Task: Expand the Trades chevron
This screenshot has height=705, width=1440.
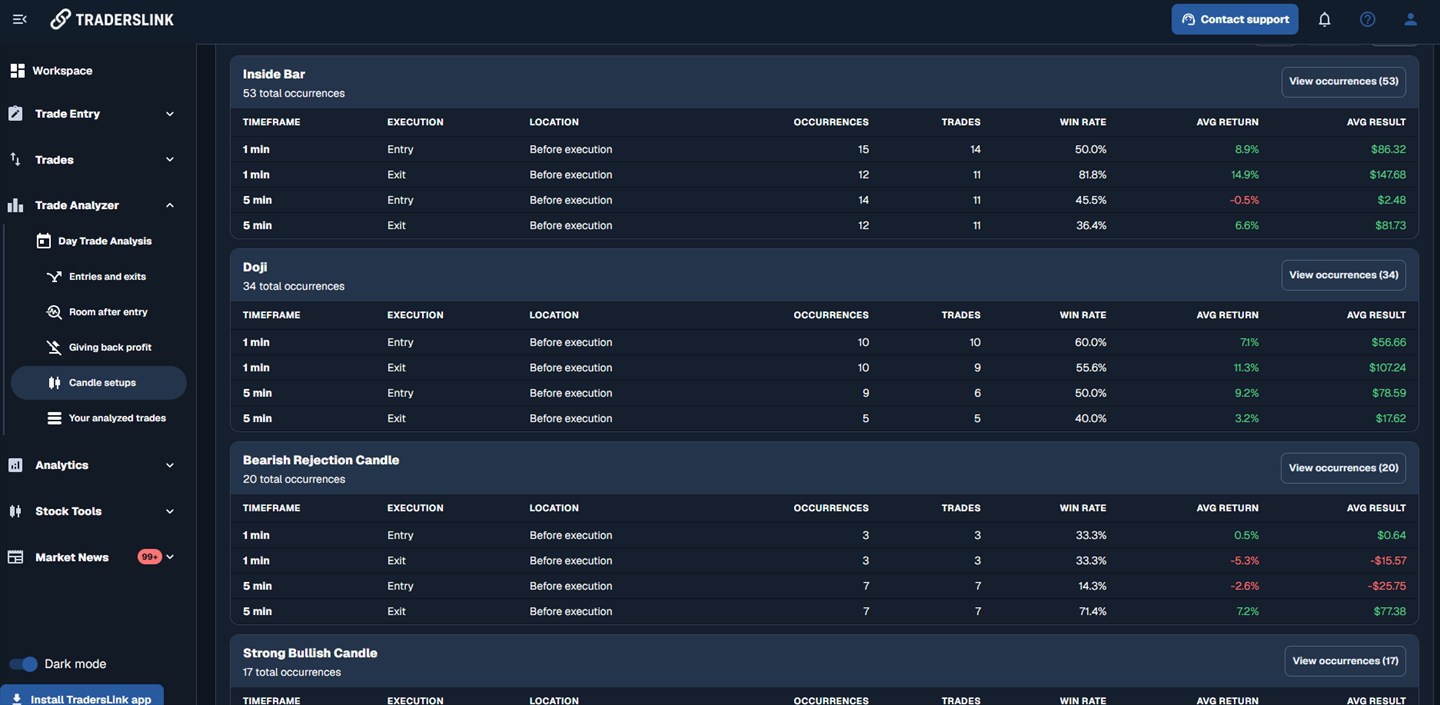Action: (x=169, y=159)
